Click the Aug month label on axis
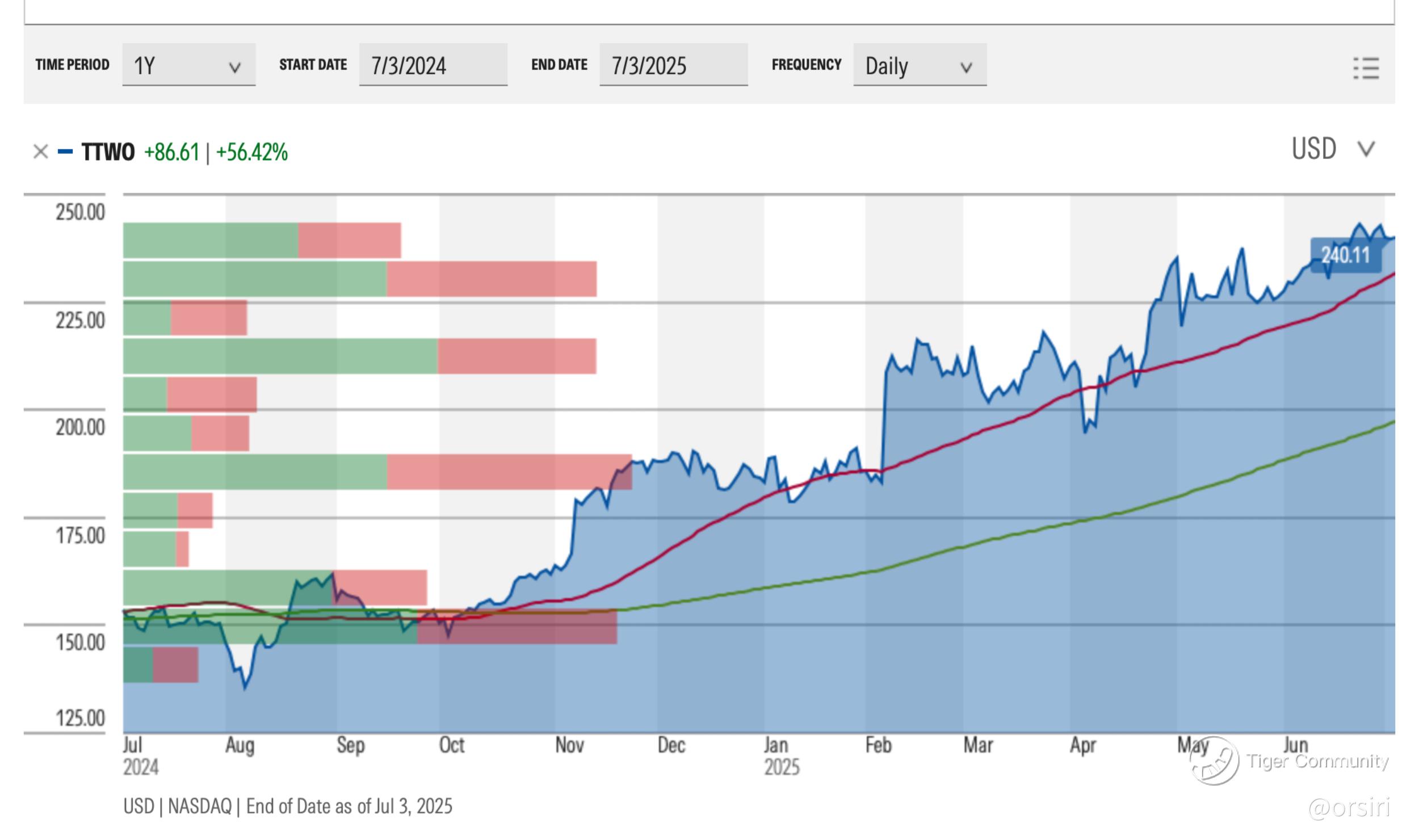 [x=240, y=745]
